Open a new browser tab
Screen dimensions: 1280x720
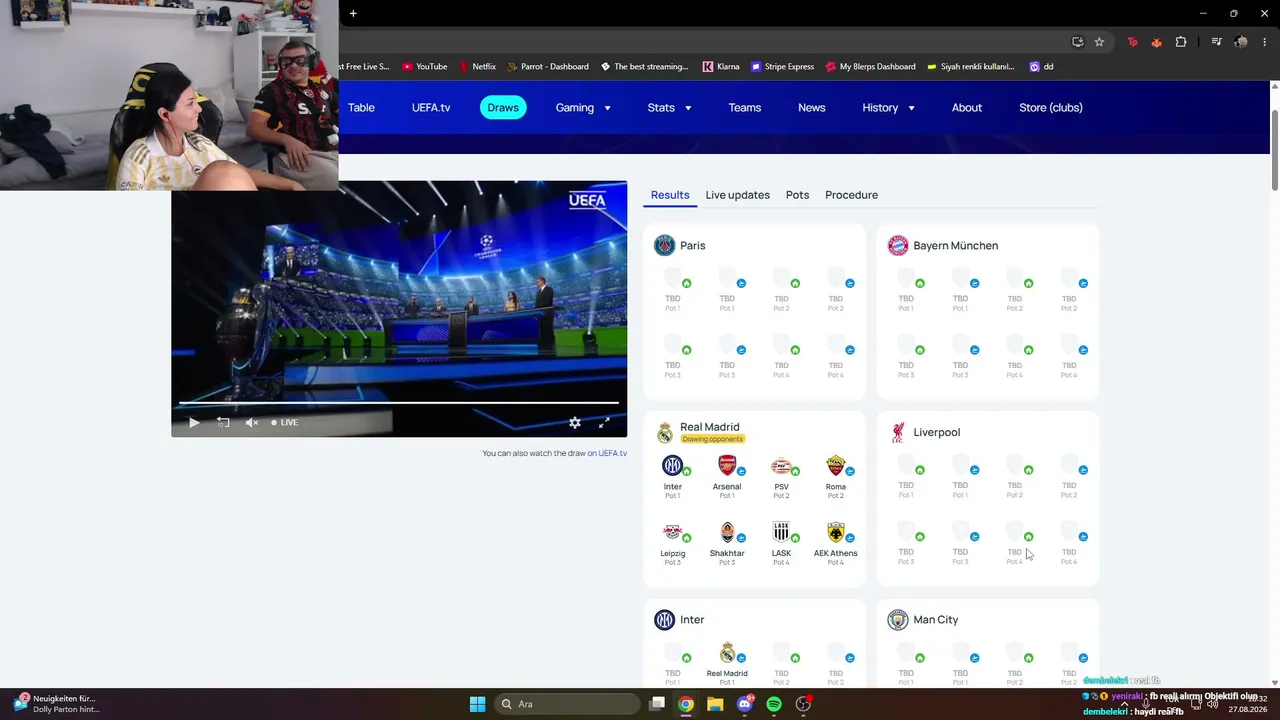pyautogui.click(x=353, y=13)
